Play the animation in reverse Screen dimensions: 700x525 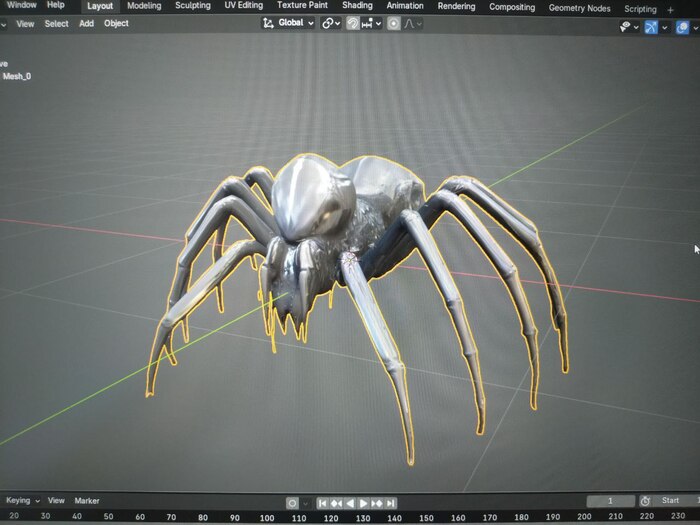351,503
